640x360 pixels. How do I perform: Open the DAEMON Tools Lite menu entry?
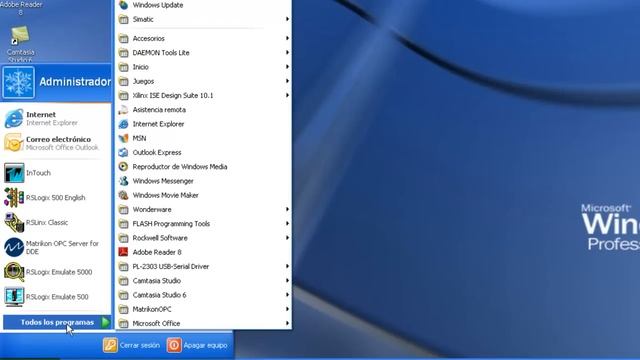(203, 53)
